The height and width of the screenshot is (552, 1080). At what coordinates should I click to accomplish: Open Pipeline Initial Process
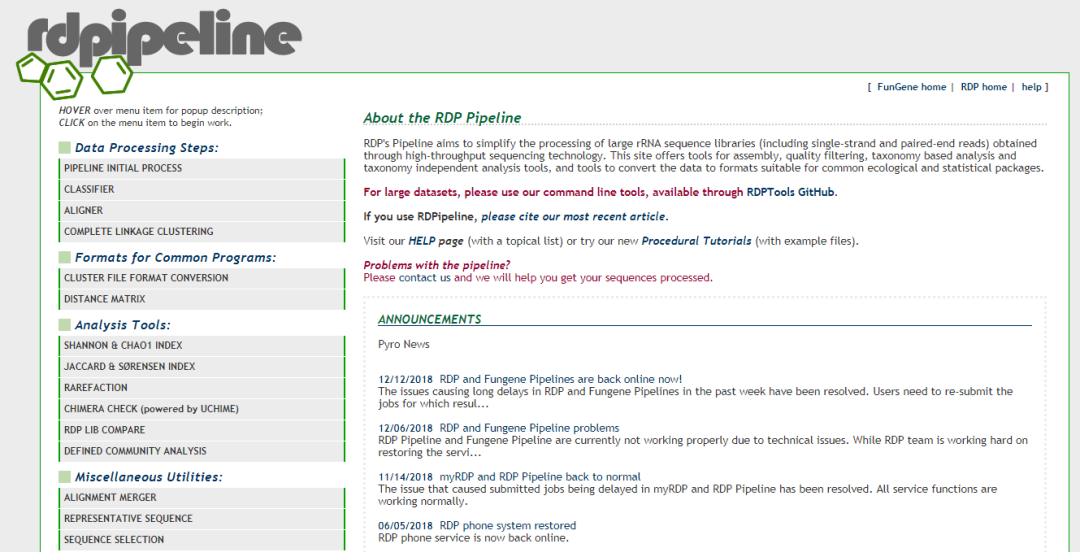202,168
